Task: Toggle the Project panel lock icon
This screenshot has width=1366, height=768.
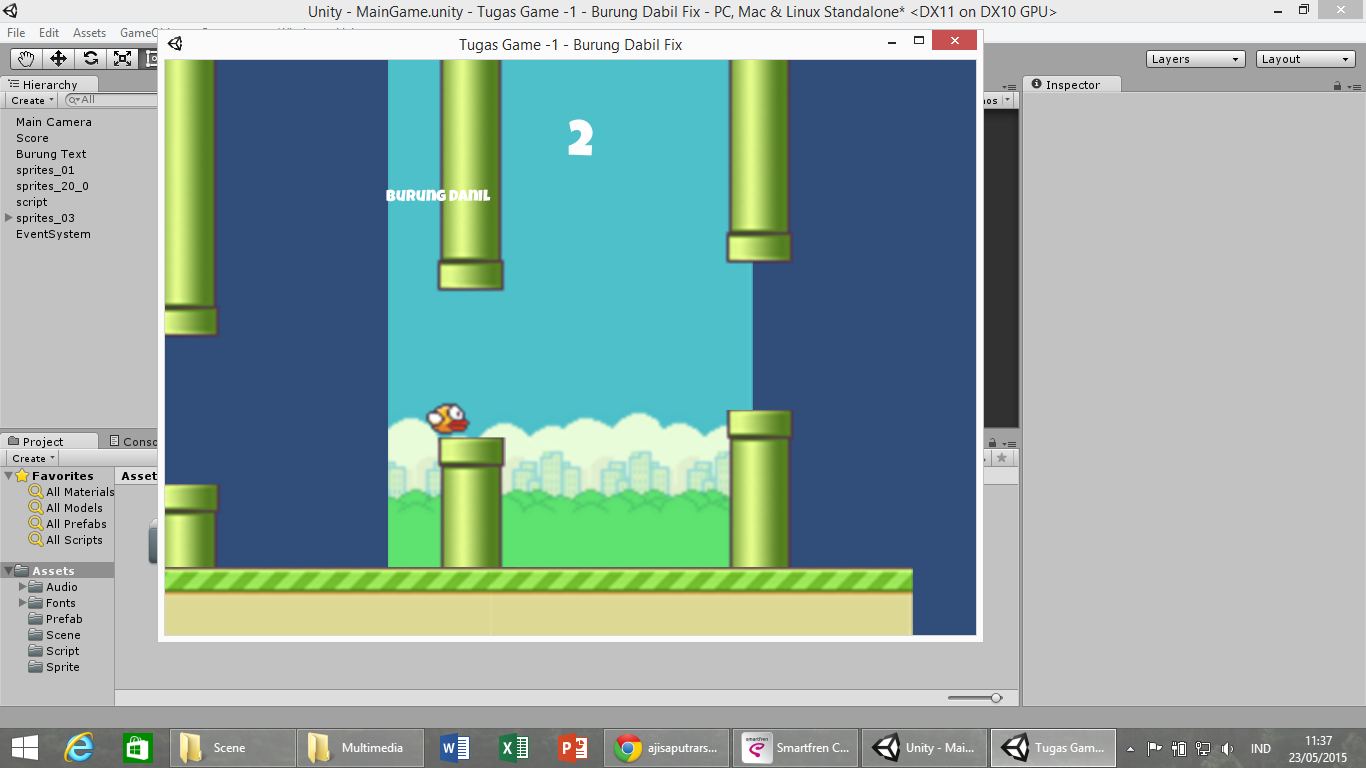Action: (992, 442)
